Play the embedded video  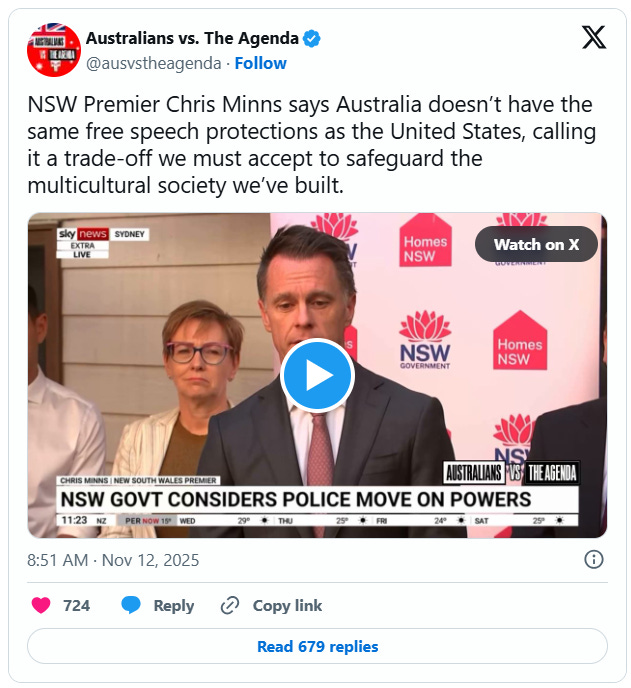(x=317, y=375)
